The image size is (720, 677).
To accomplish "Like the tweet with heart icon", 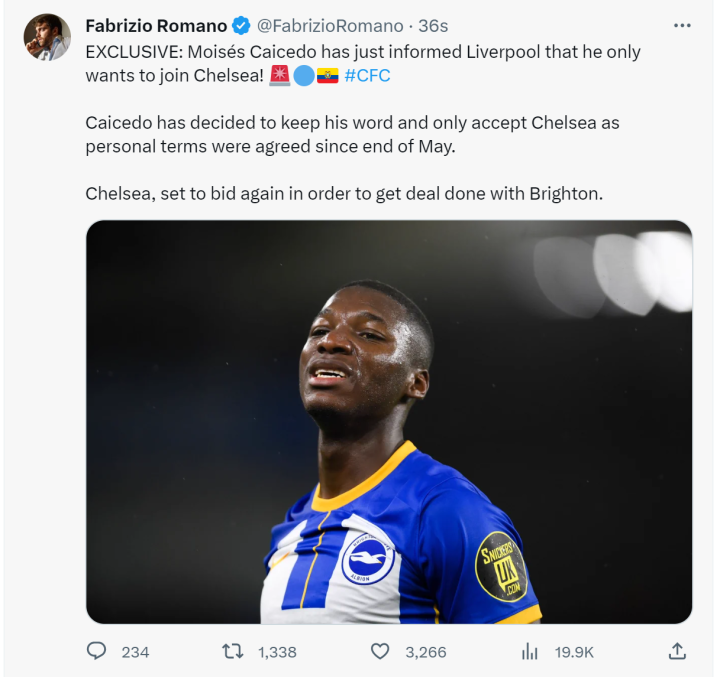I will pos(380,651).
